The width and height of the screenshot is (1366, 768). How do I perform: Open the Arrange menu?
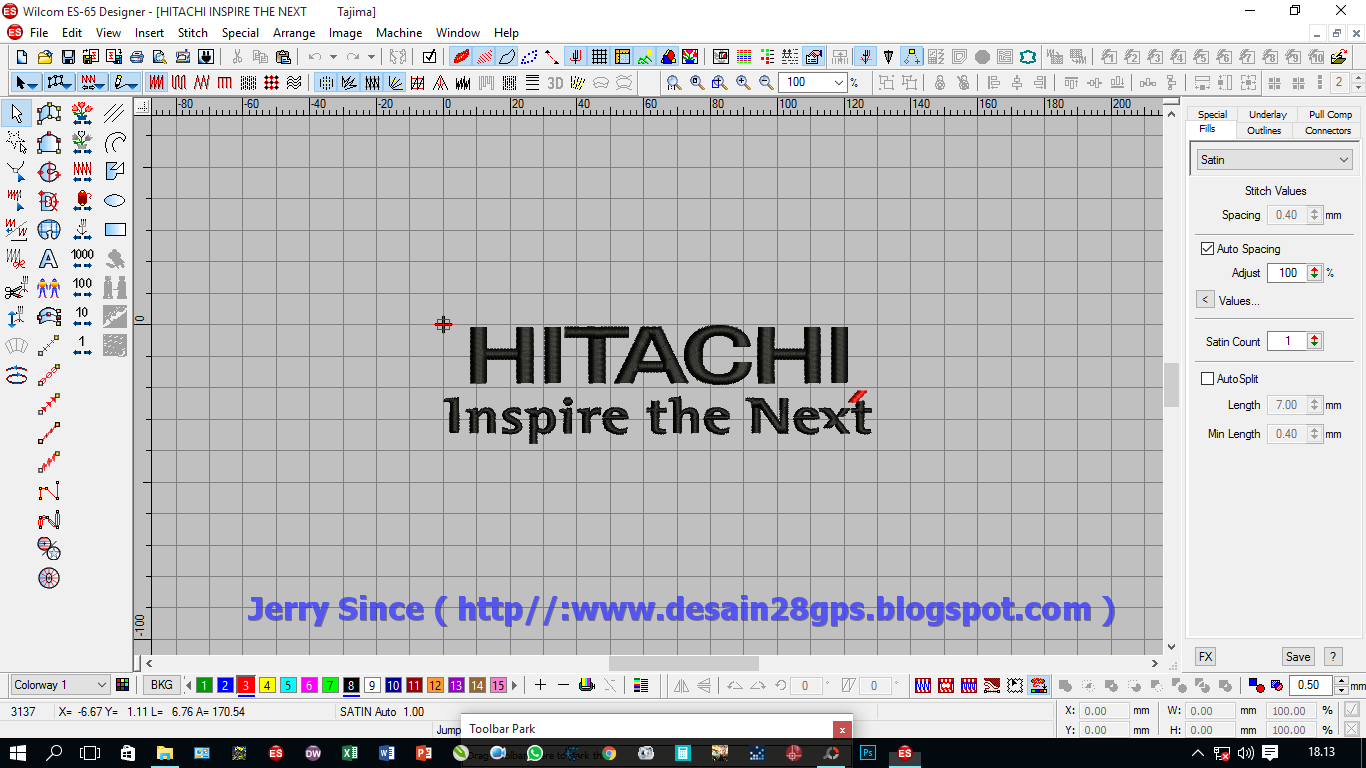click(x=294, y=32)
